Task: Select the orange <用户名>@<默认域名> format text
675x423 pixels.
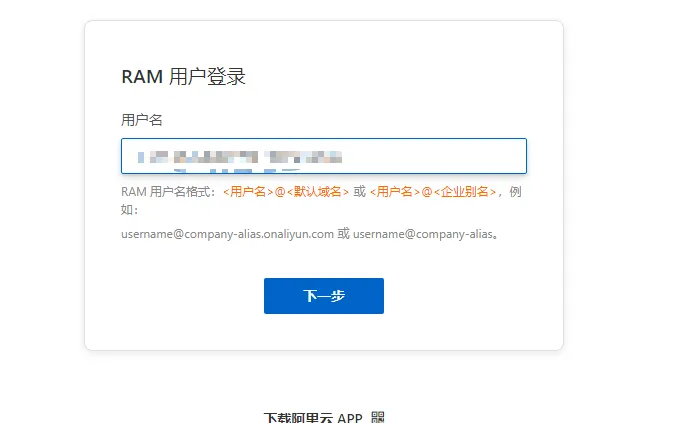Action: pyautogui.click(x=285, y=191)
